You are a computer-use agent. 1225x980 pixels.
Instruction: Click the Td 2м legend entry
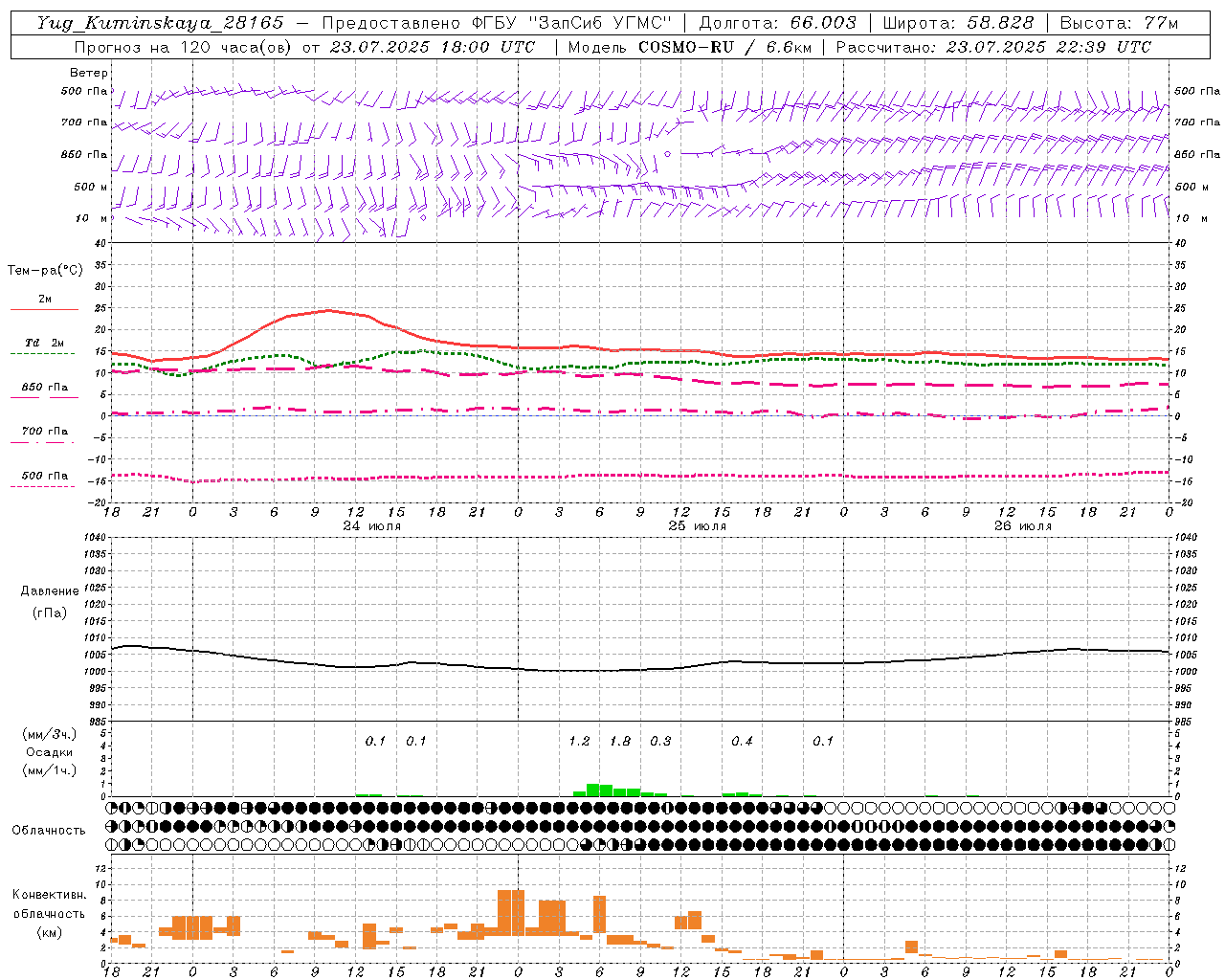click(x=45, y=343)
